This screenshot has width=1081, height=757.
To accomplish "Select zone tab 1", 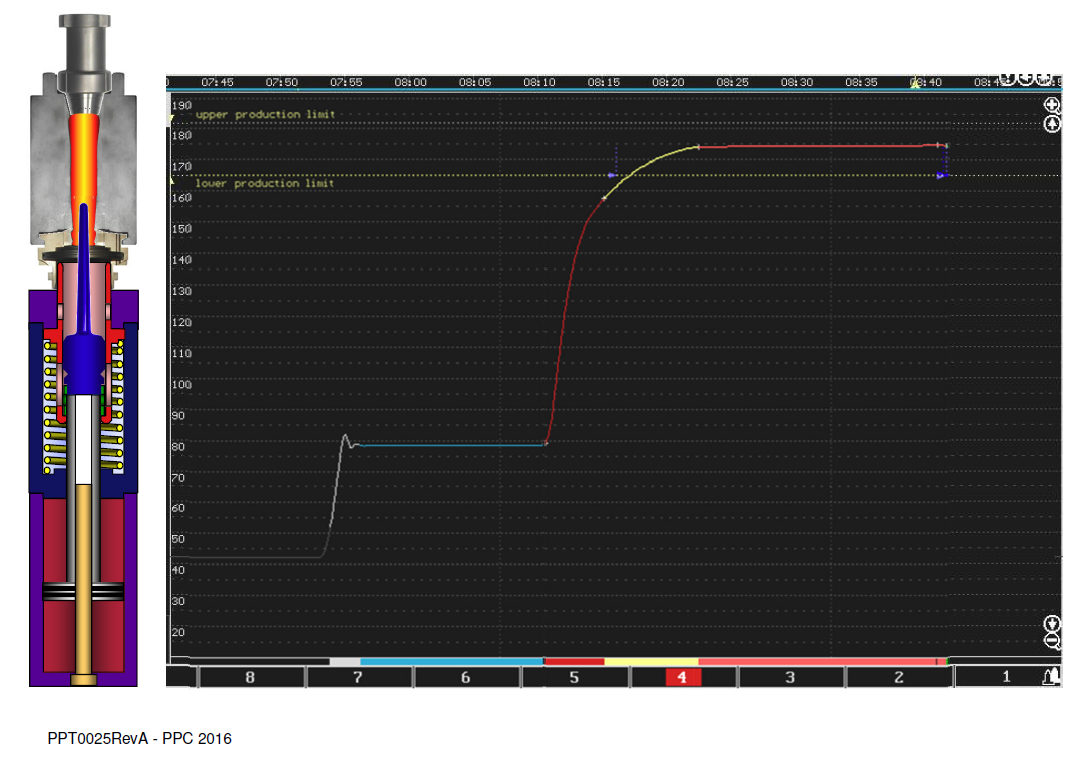I will [x=1006, y=677].
